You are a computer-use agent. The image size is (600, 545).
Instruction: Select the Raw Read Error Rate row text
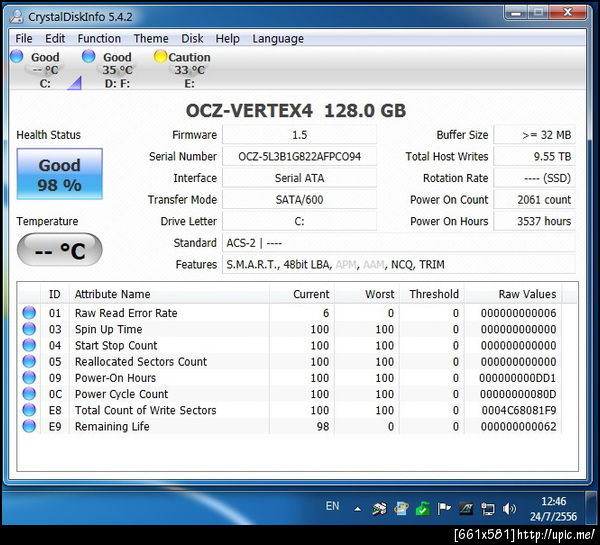click(x=126, y=313)
